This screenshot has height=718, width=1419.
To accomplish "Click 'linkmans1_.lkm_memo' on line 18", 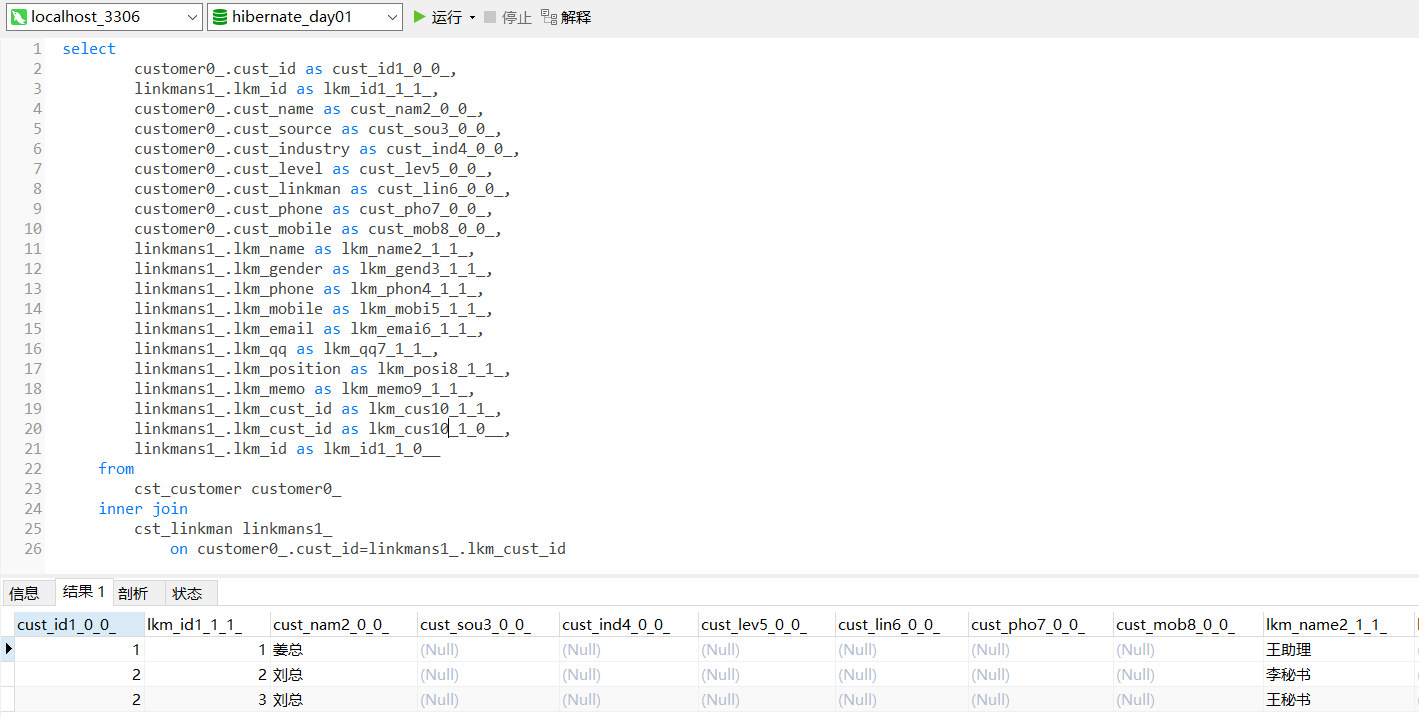I will [x=220, y=389].
